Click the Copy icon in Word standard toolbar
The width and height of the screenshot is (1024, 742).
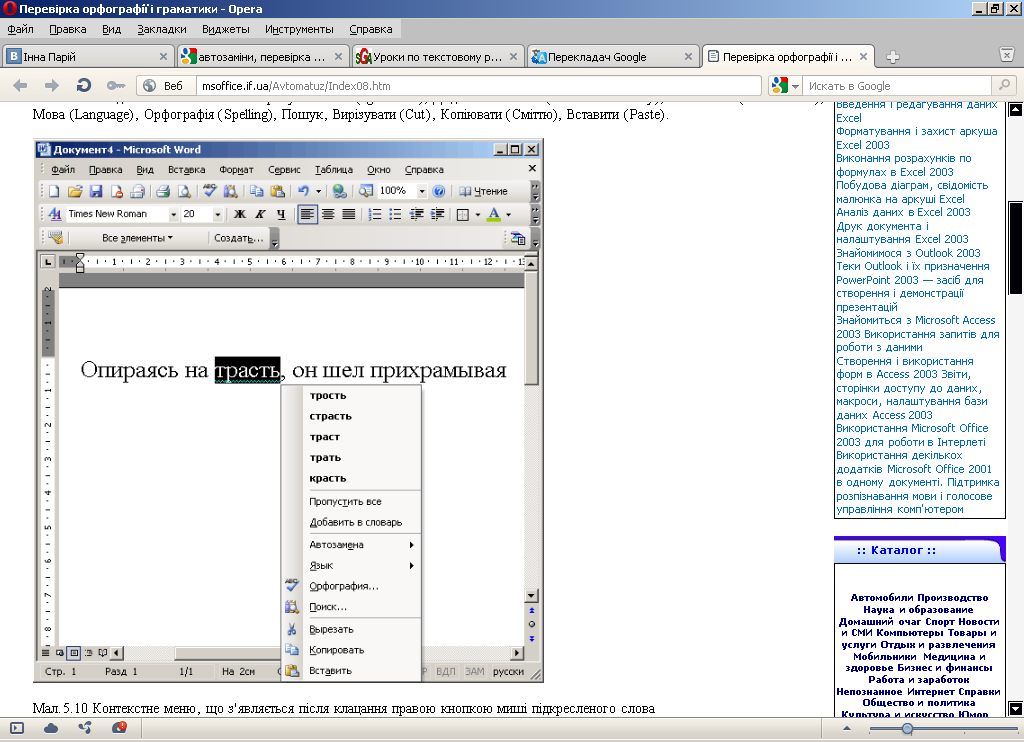click(x=257, y=191)
